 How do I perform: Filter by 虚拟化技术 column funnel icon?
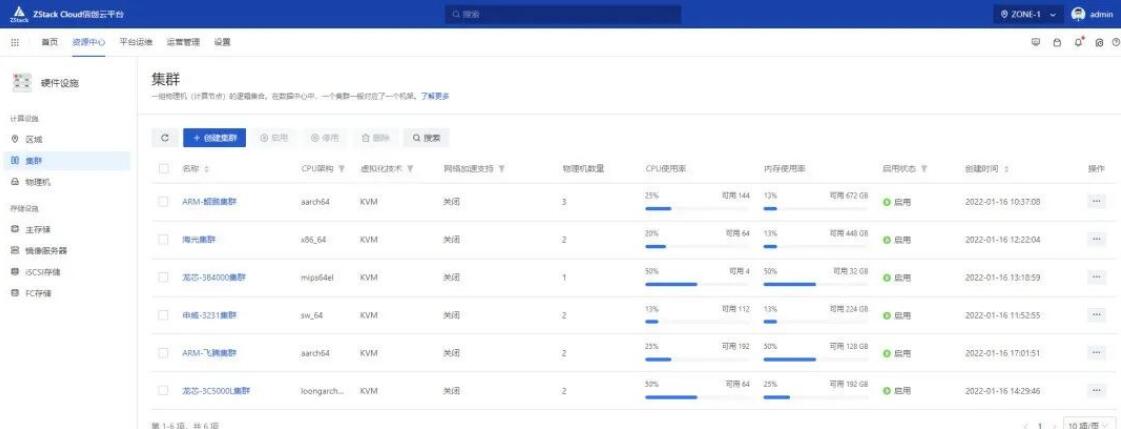(x=410, y=169)
